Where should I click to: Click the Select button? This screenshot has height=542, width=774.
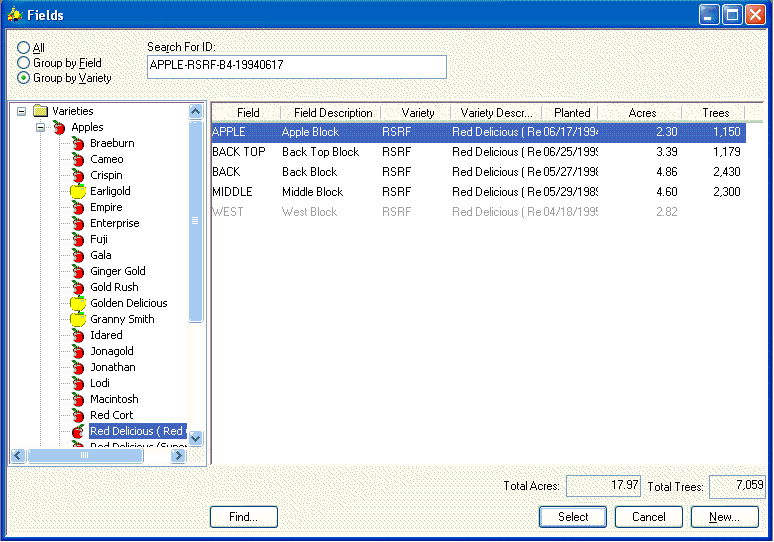point(573,517)
